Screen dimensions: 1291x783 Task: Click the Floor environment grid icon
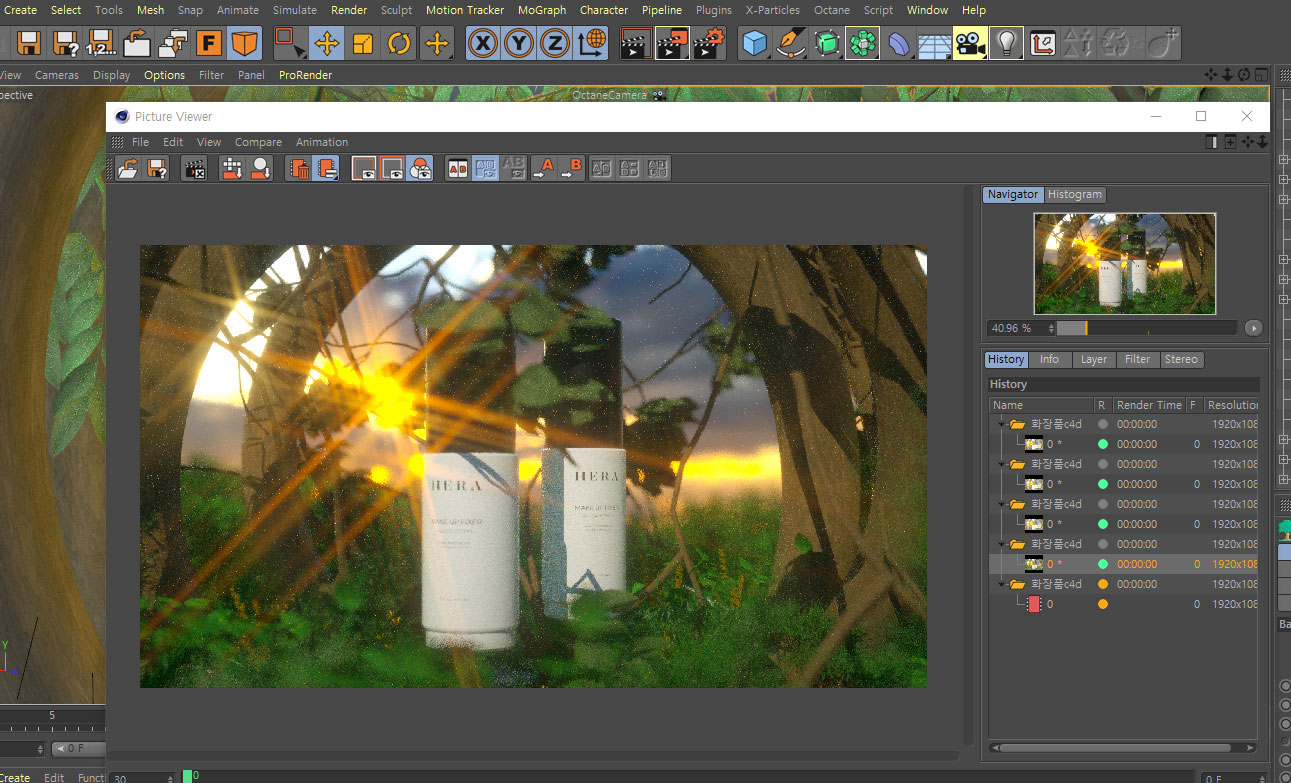935,43
